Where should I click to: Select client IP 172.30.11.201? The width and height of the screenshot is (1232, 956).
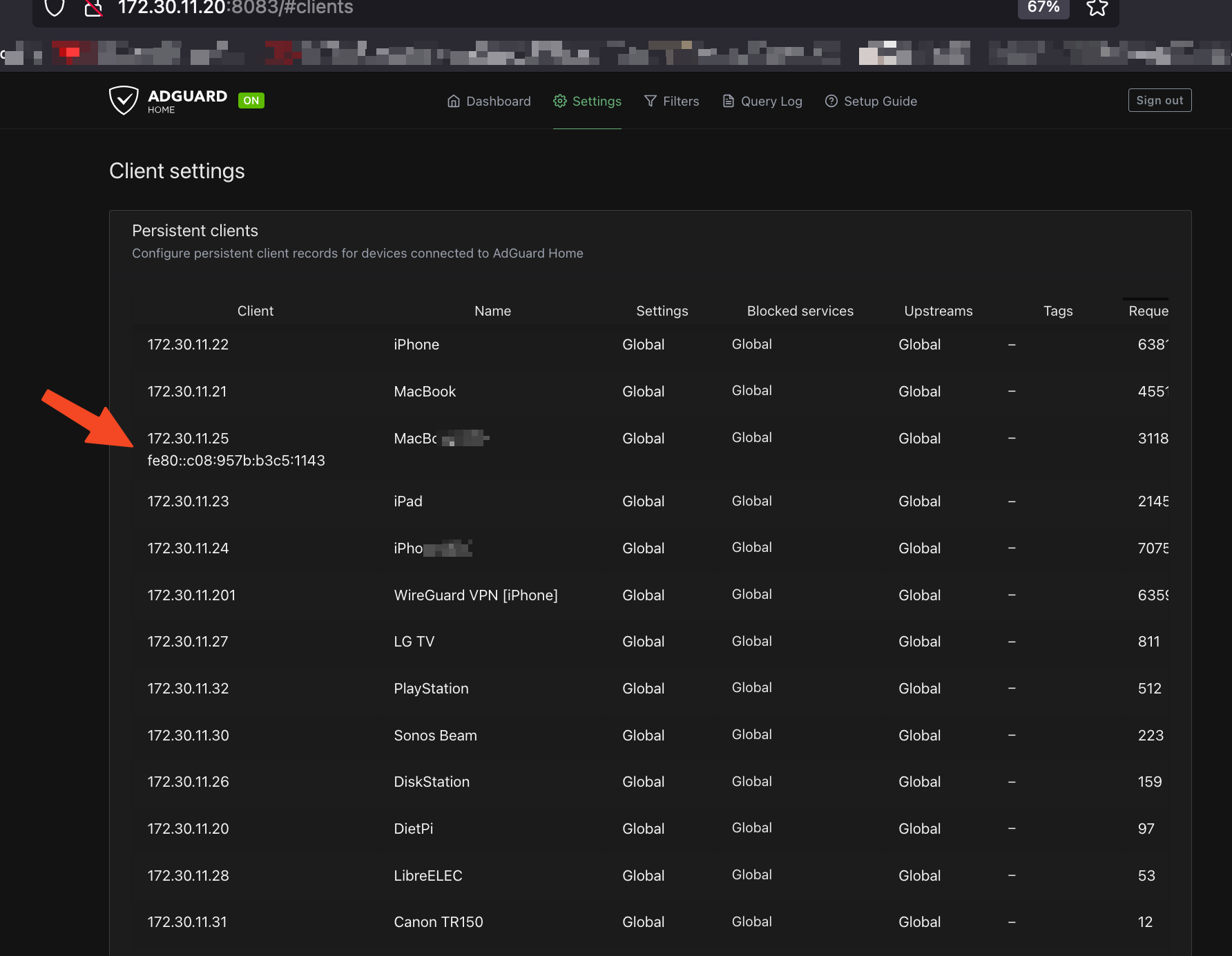click(191, 595)
